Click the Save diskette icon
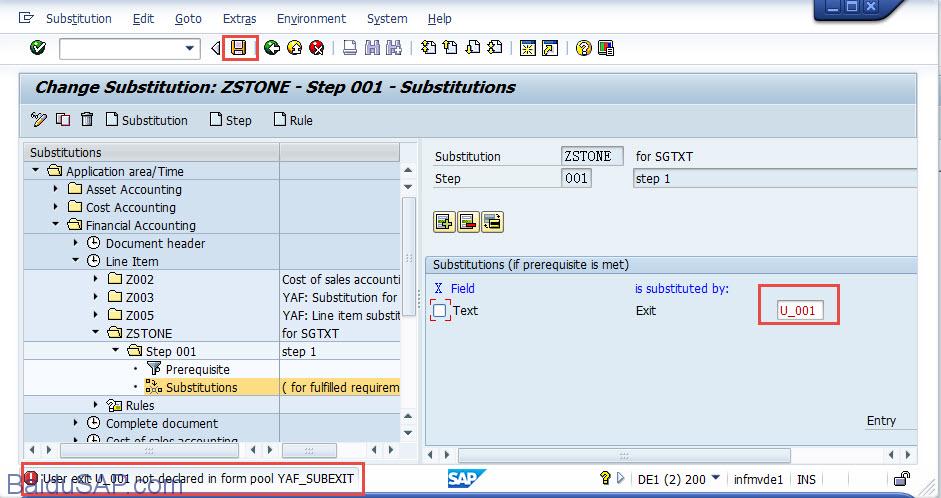Screen dimensions: 941x498 [x=239, y=48]
